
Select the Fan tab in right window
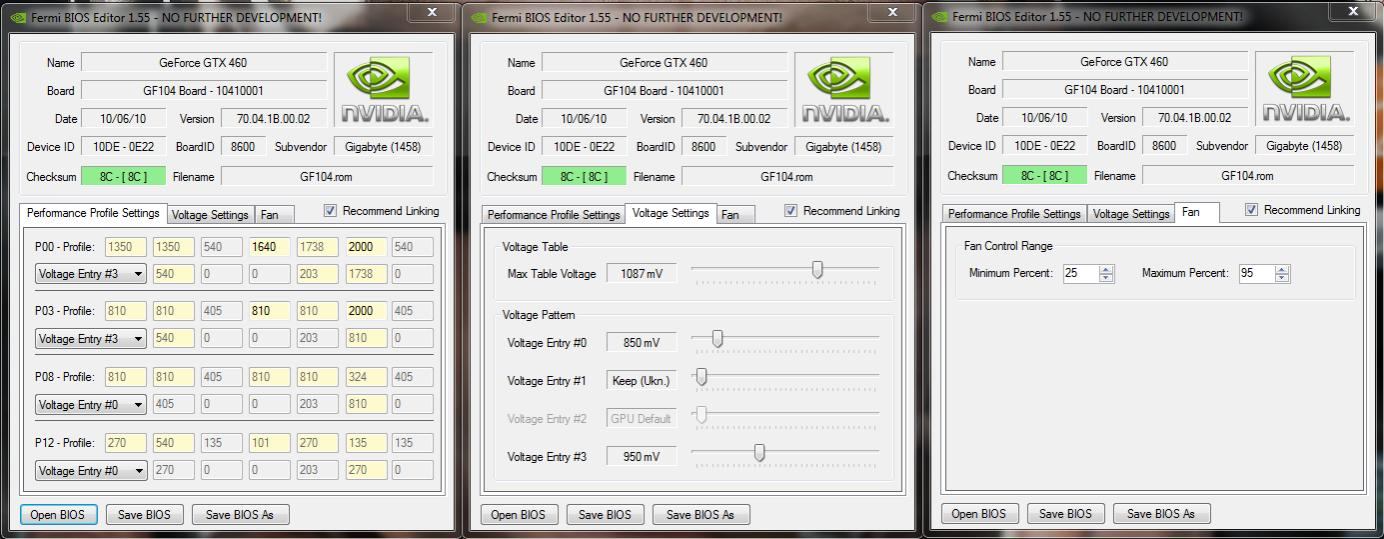(1196, 212)
